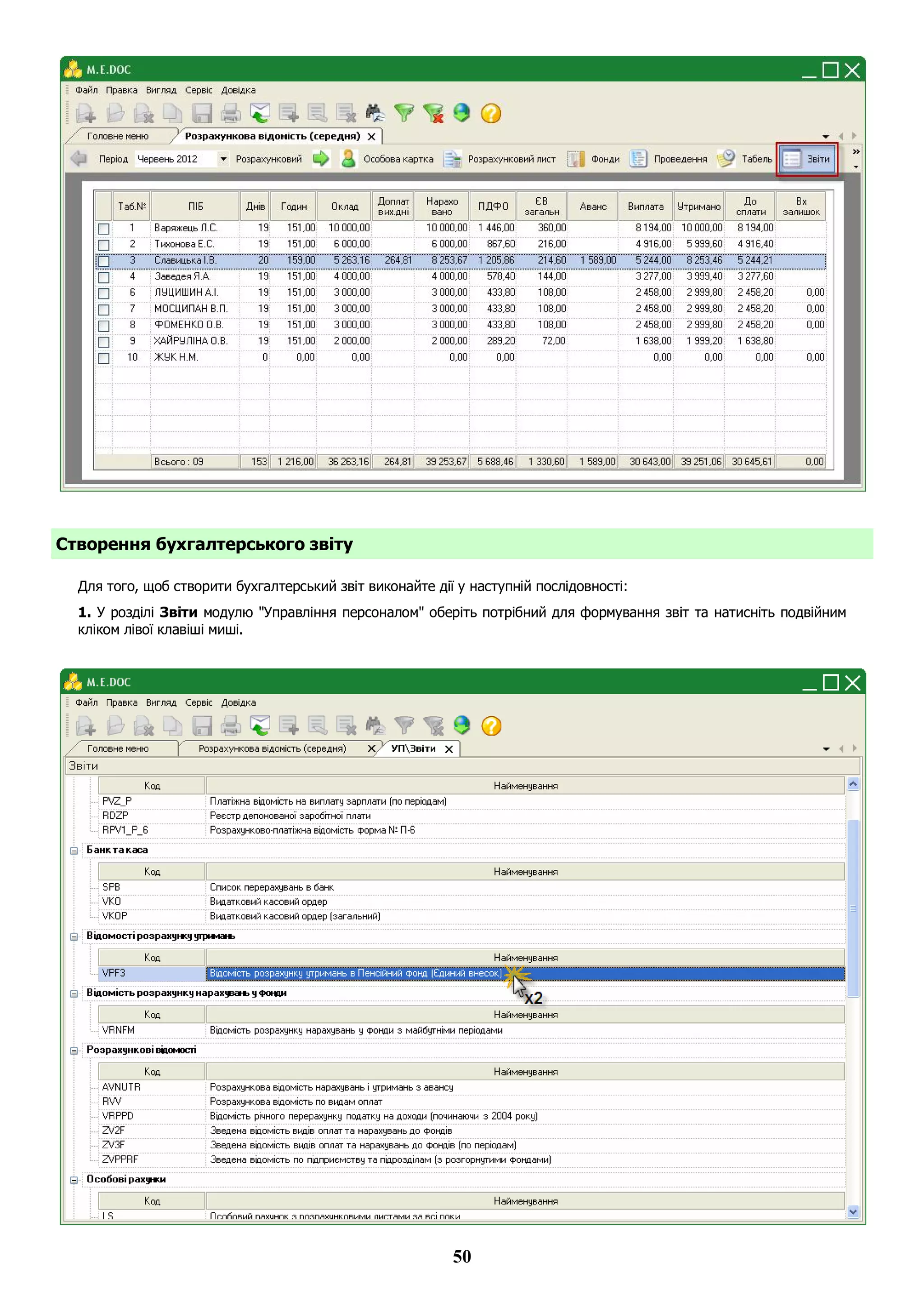
Task: Click the Розрахунковий лист toolbar icon
Action: [x=453, y=159]
